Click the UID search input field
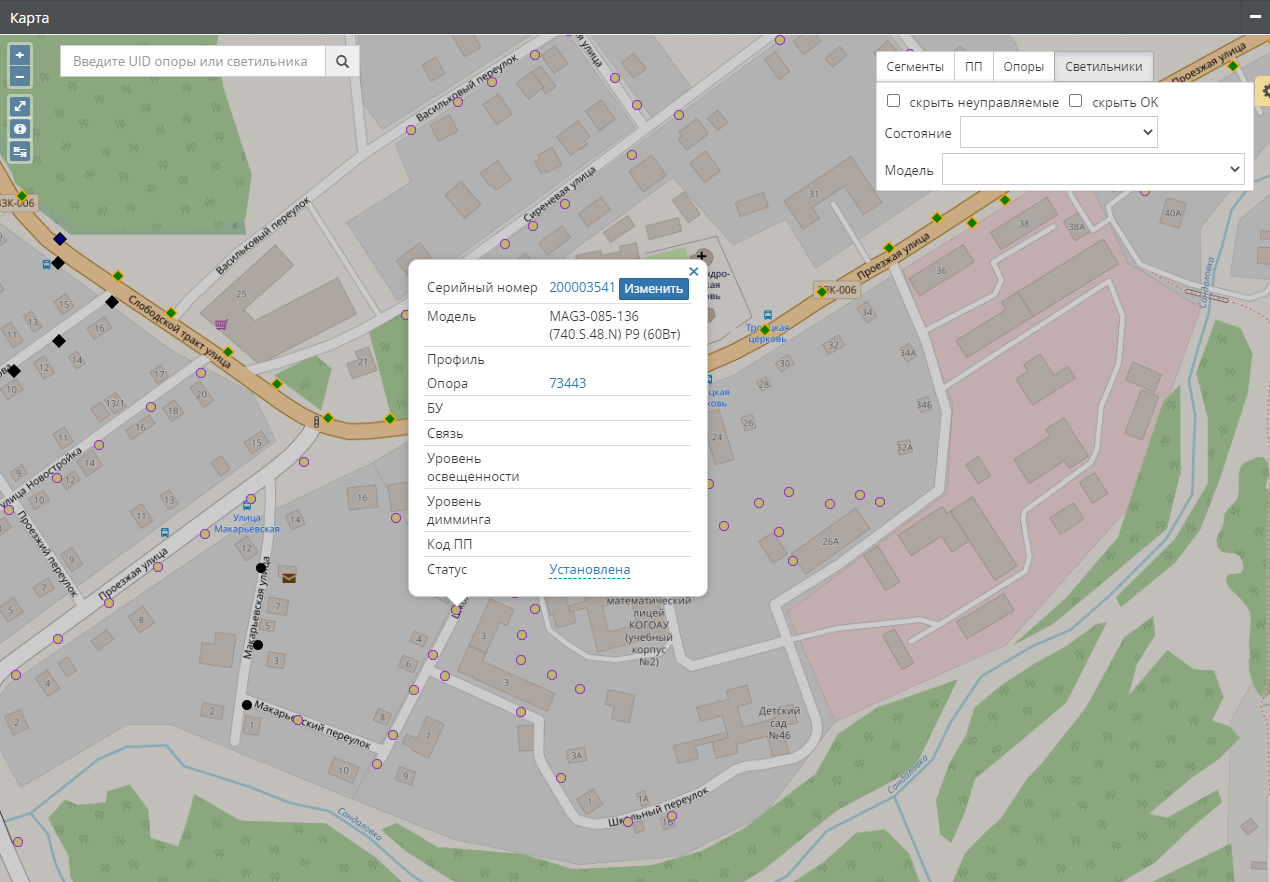Screen dimensions: 1270x882 click(192, 61)
